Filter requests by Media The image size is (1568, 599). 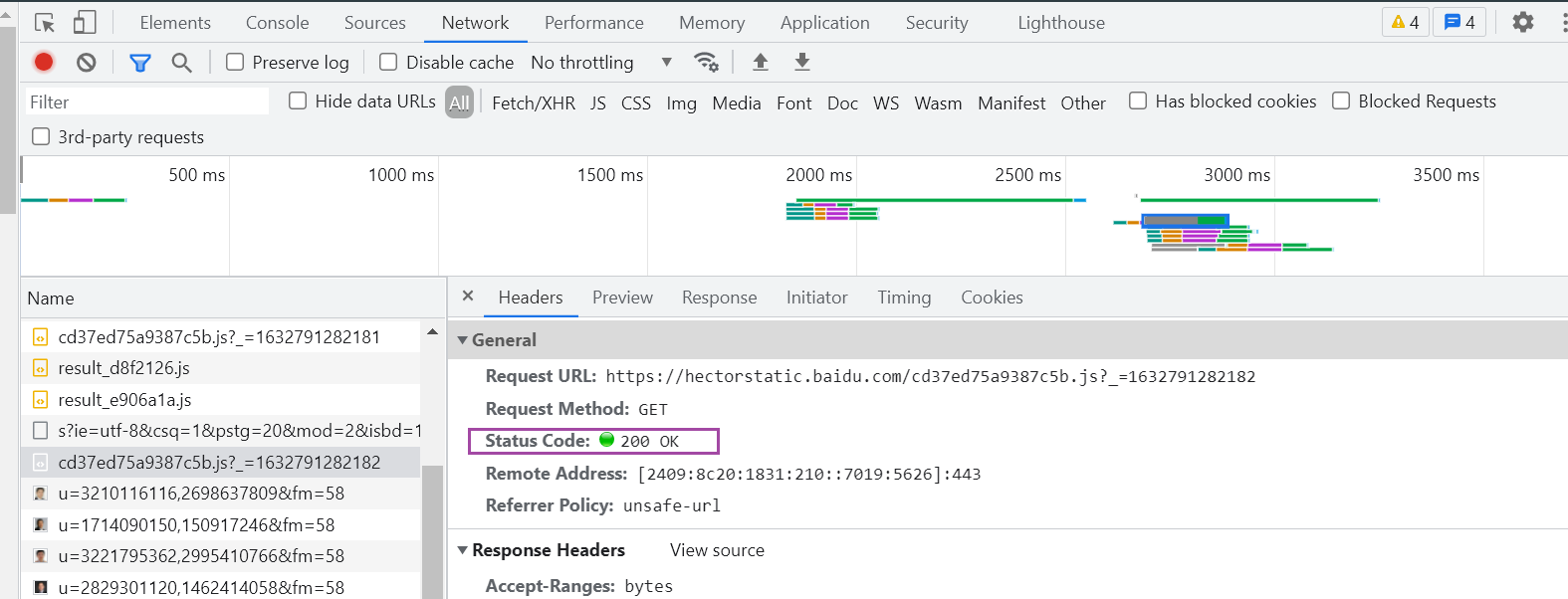pos(737,102)
